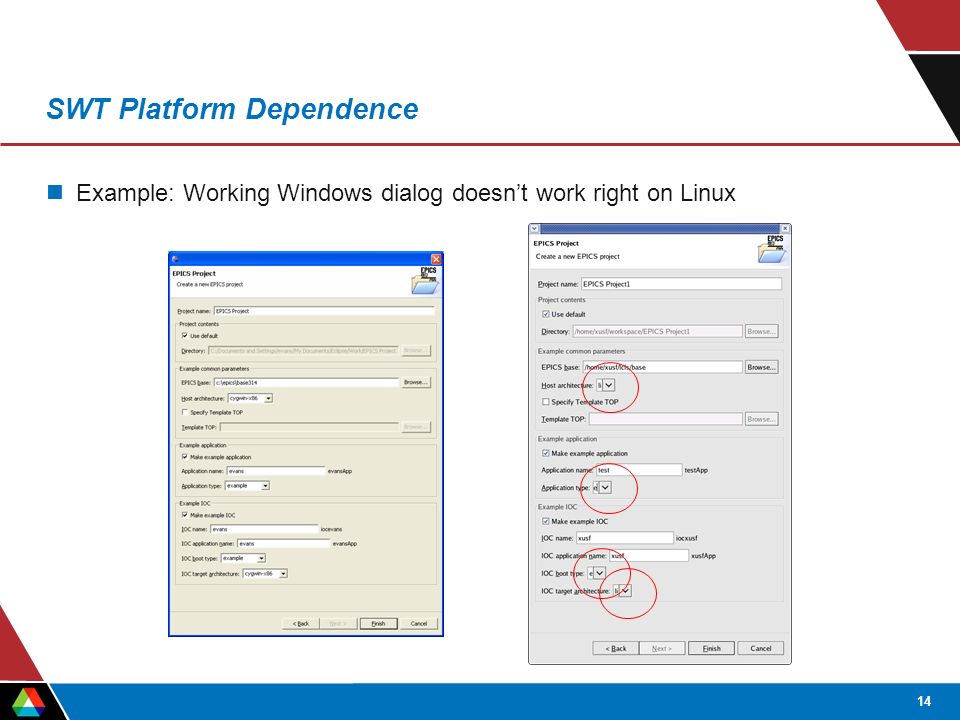Toggle Make example application in Windows dialog
This screenshot has width=960, height=720.
coord(185,457)
